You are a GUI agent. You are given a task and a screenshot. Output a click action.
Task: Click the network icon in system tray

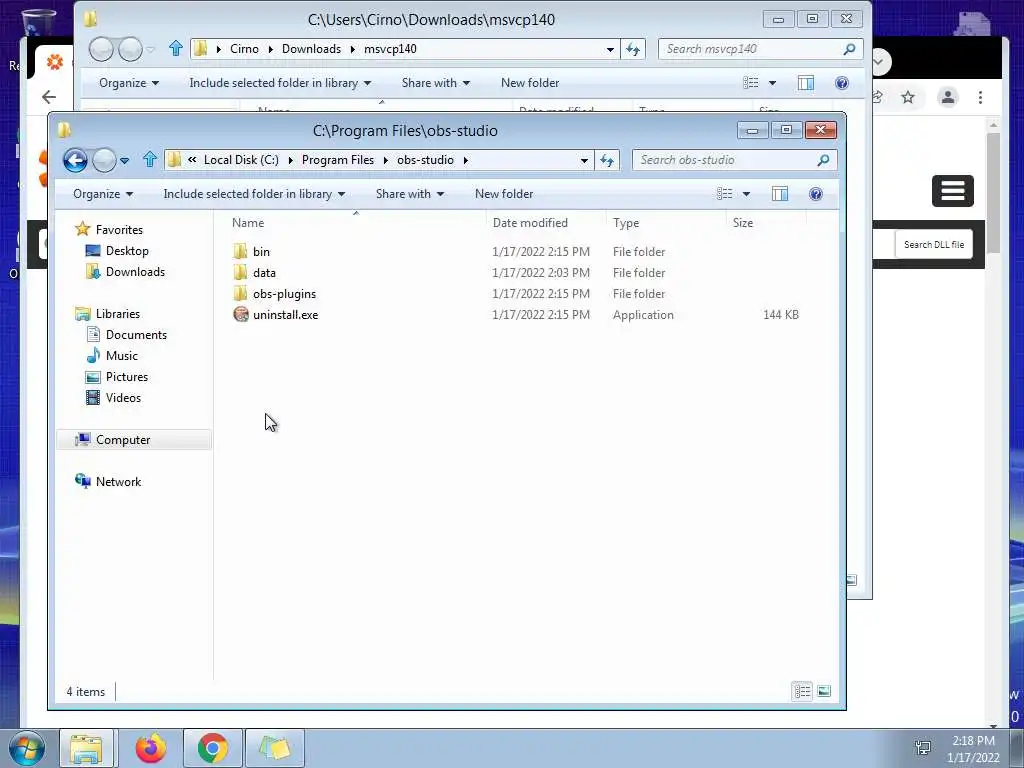coord(923,748)
